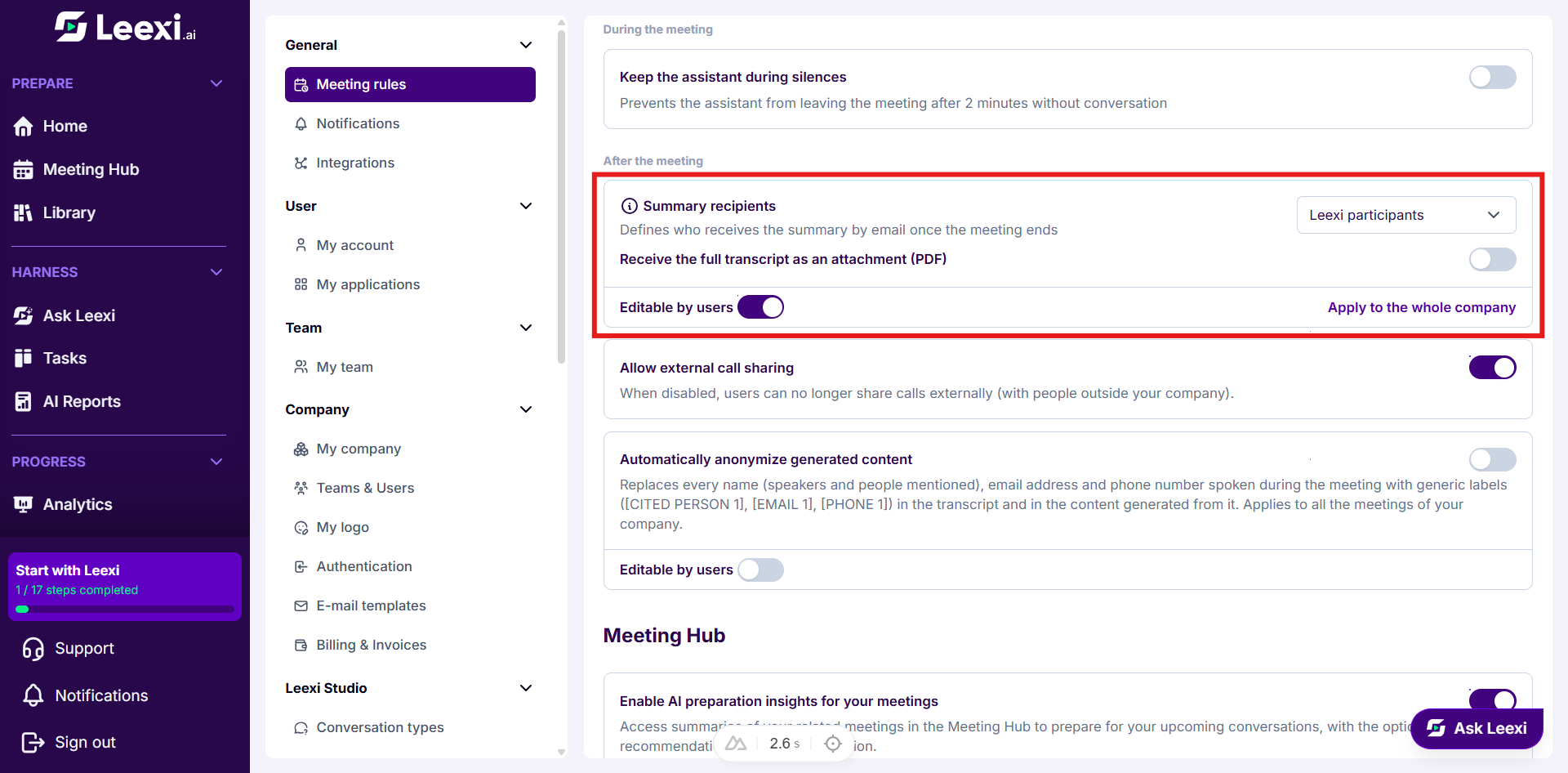Open Start with Leexi onboarding card

point(125,587)
